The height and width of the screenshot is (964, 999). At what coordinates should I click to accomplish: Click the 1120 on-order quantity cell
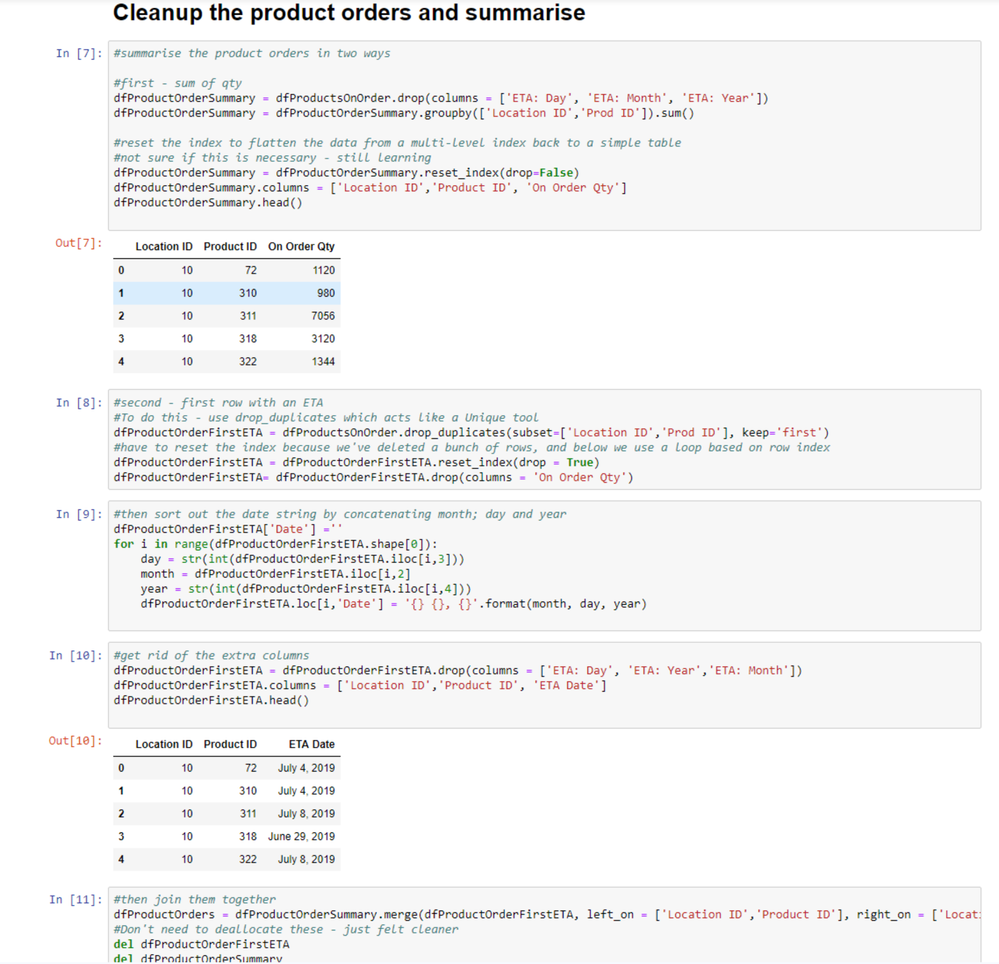point(323,270)
